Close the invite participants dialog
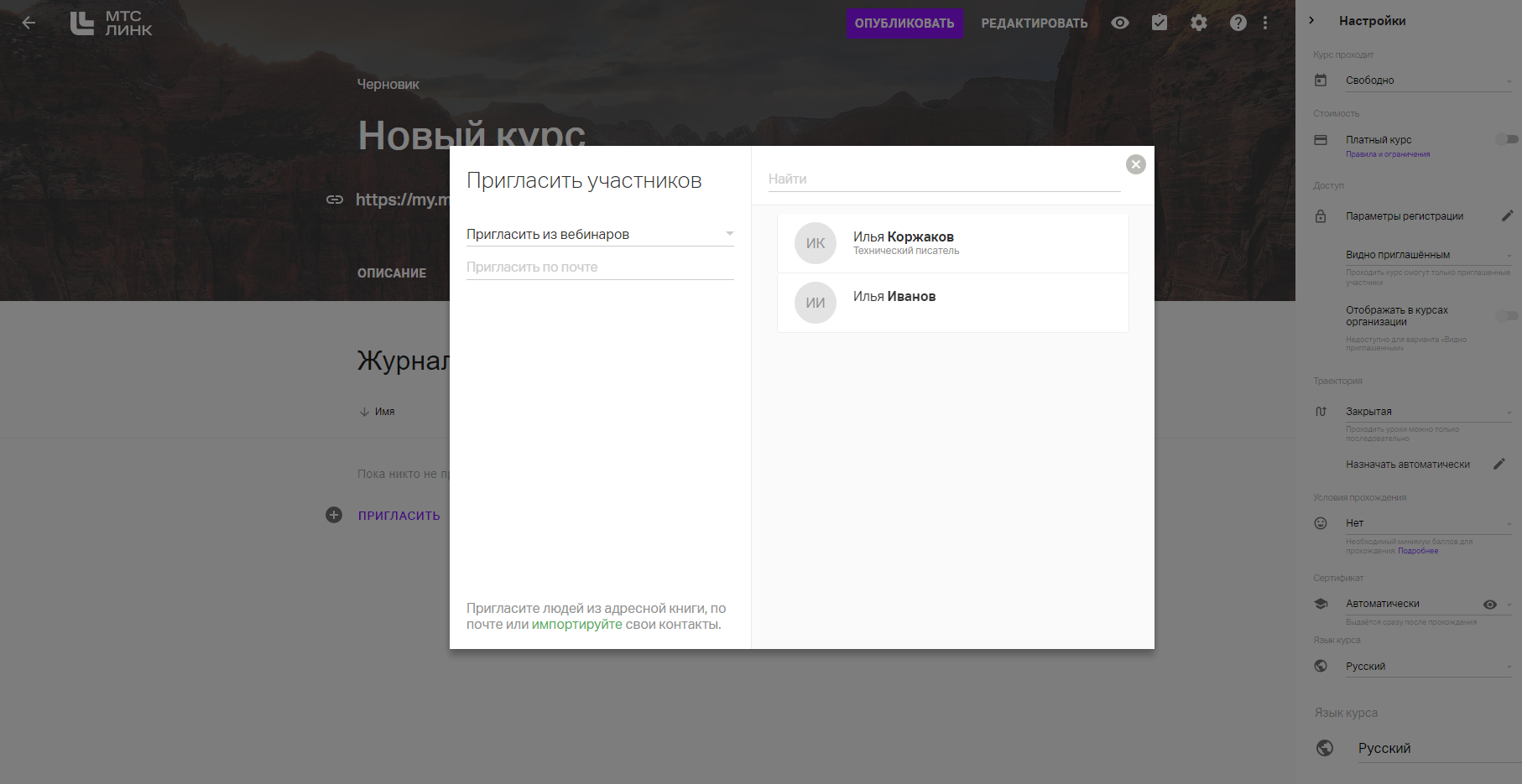This screenshot has height=784, width=1522. tap(1136, 164)
